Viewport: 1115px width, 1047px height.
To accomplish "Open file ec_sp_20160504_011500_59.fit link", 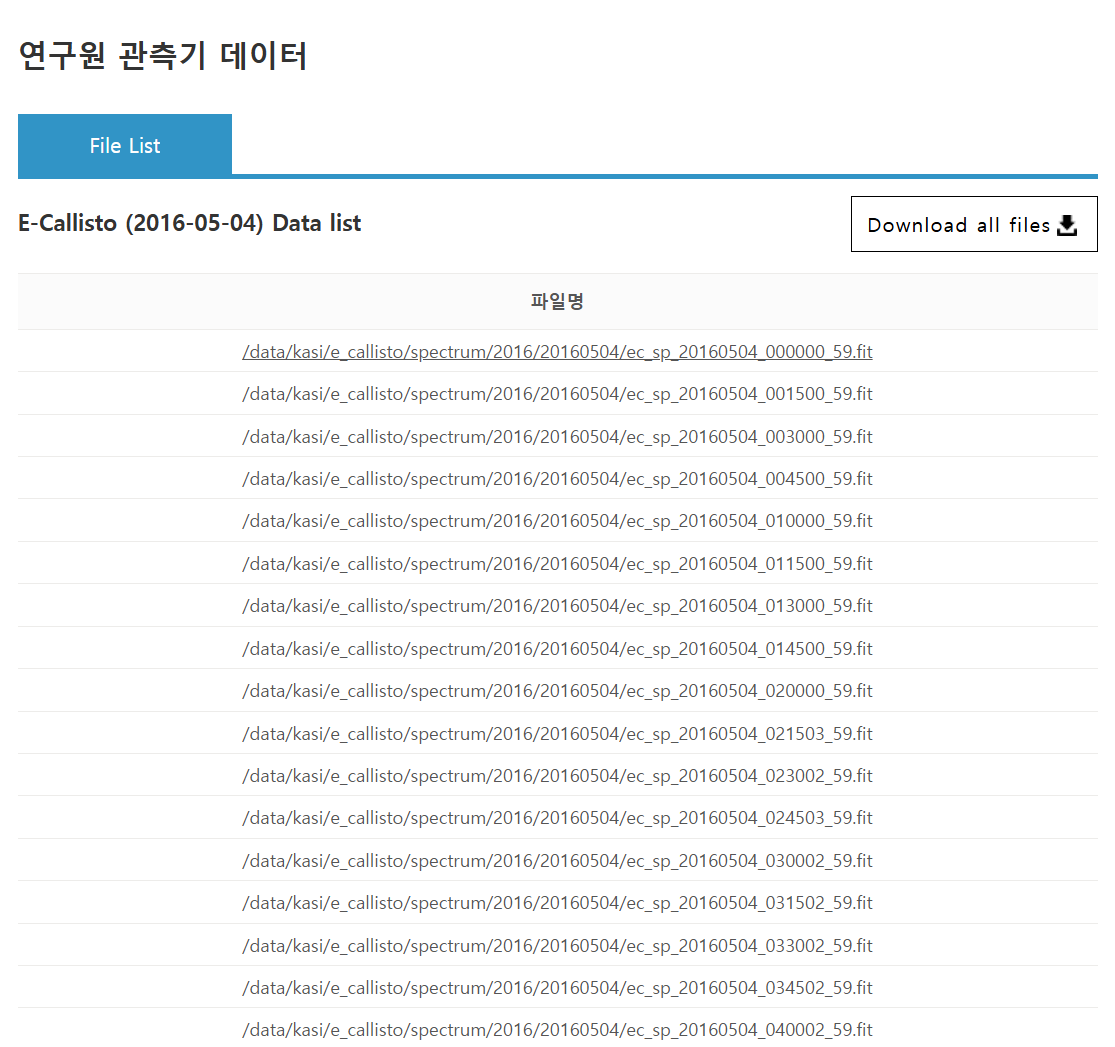I will (x=557, y=563).
